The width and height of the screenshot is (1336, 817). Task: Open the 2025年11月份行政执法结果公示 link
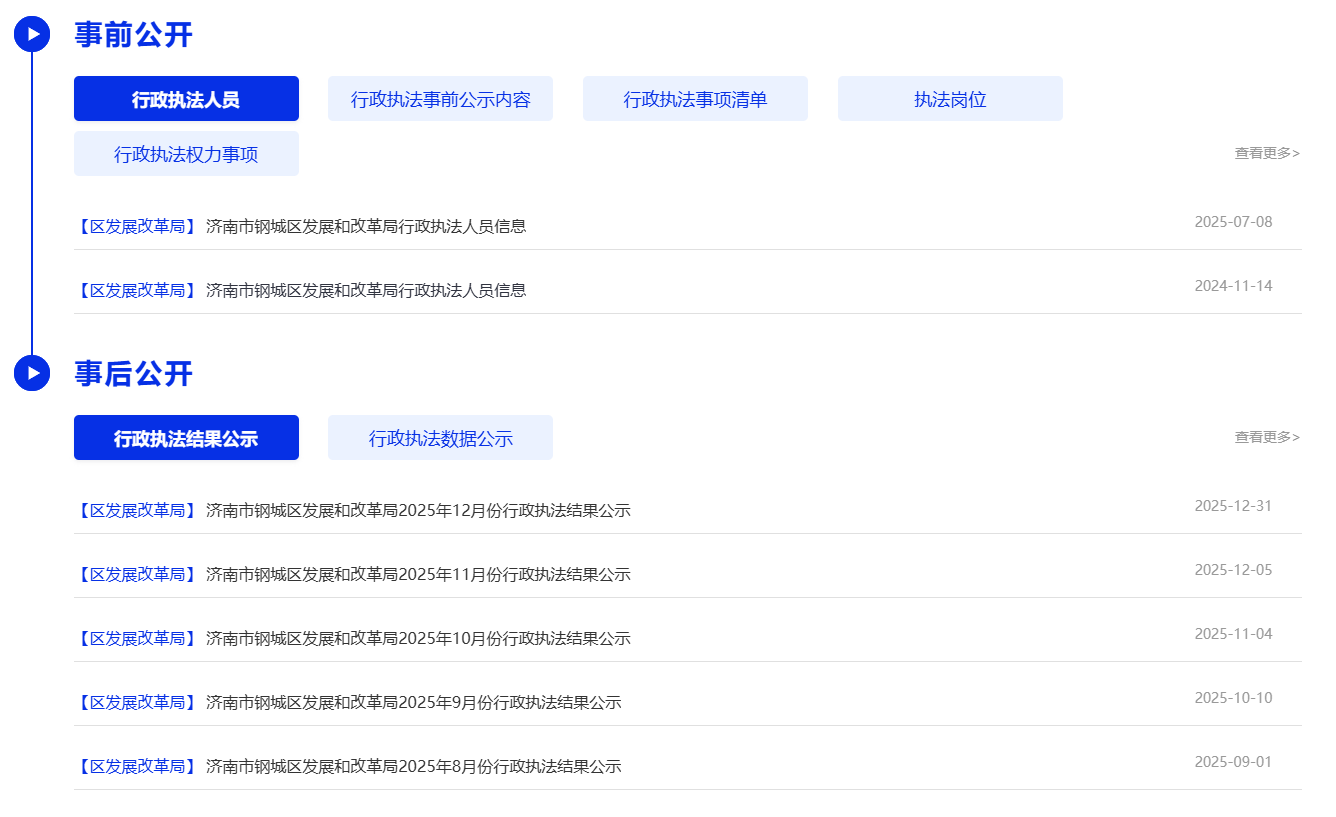417,575
